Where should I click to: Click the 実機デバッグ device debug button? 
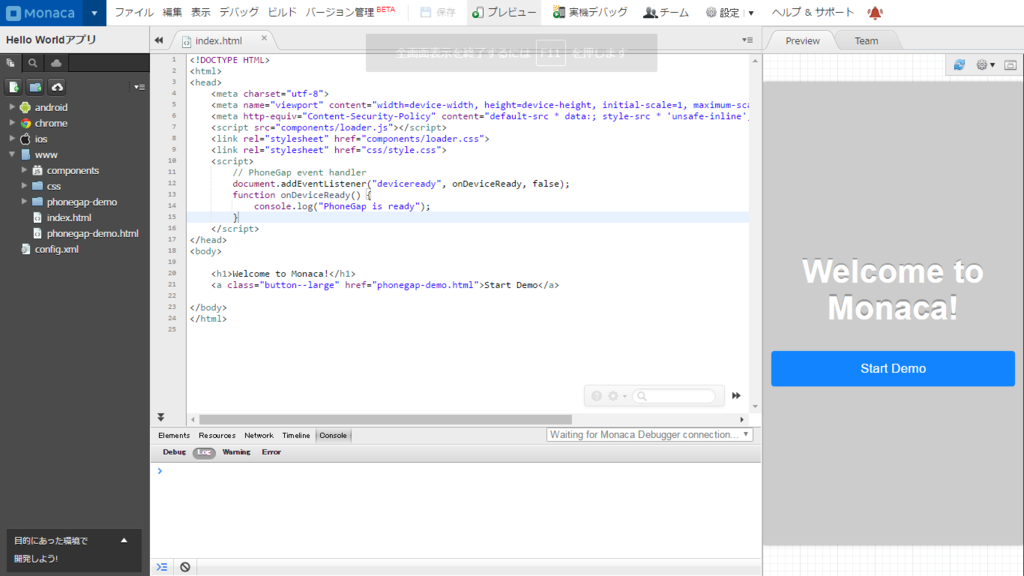point(590,12)
